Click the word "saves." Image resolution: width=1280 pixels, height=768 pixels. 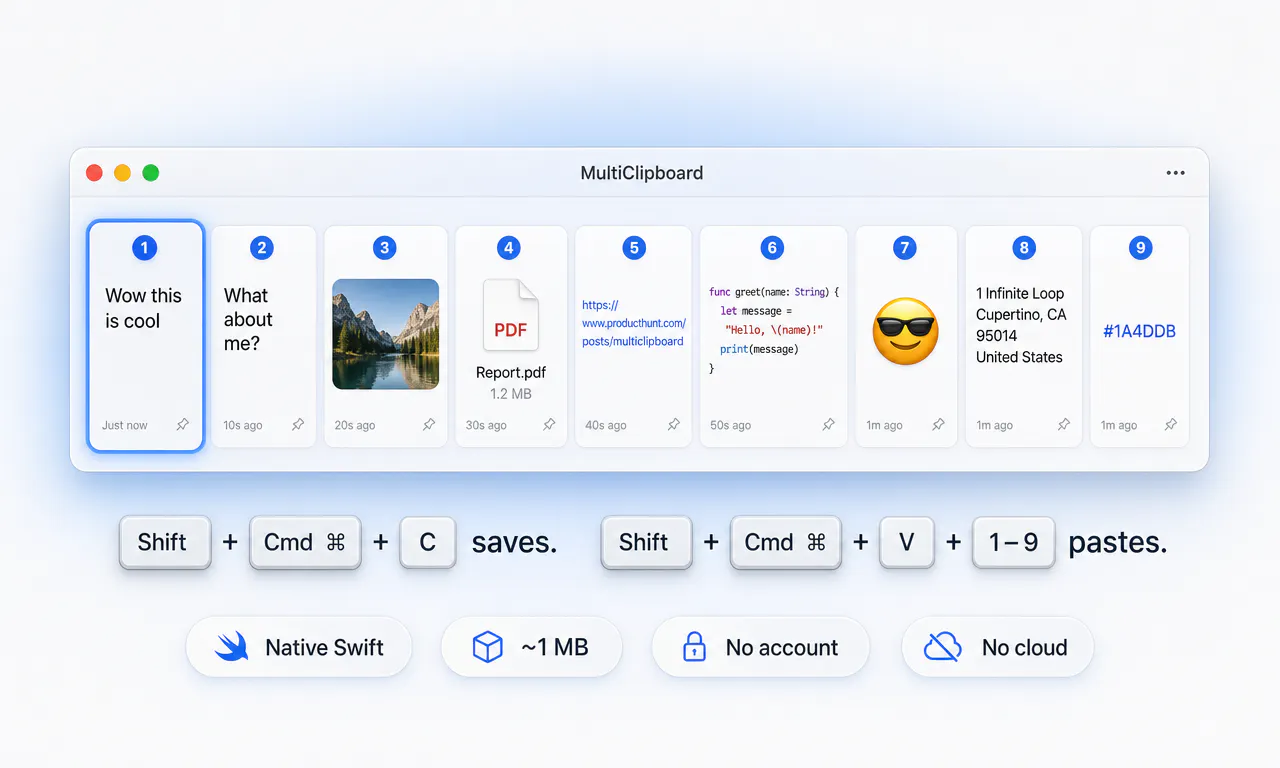tap(514, 542)
